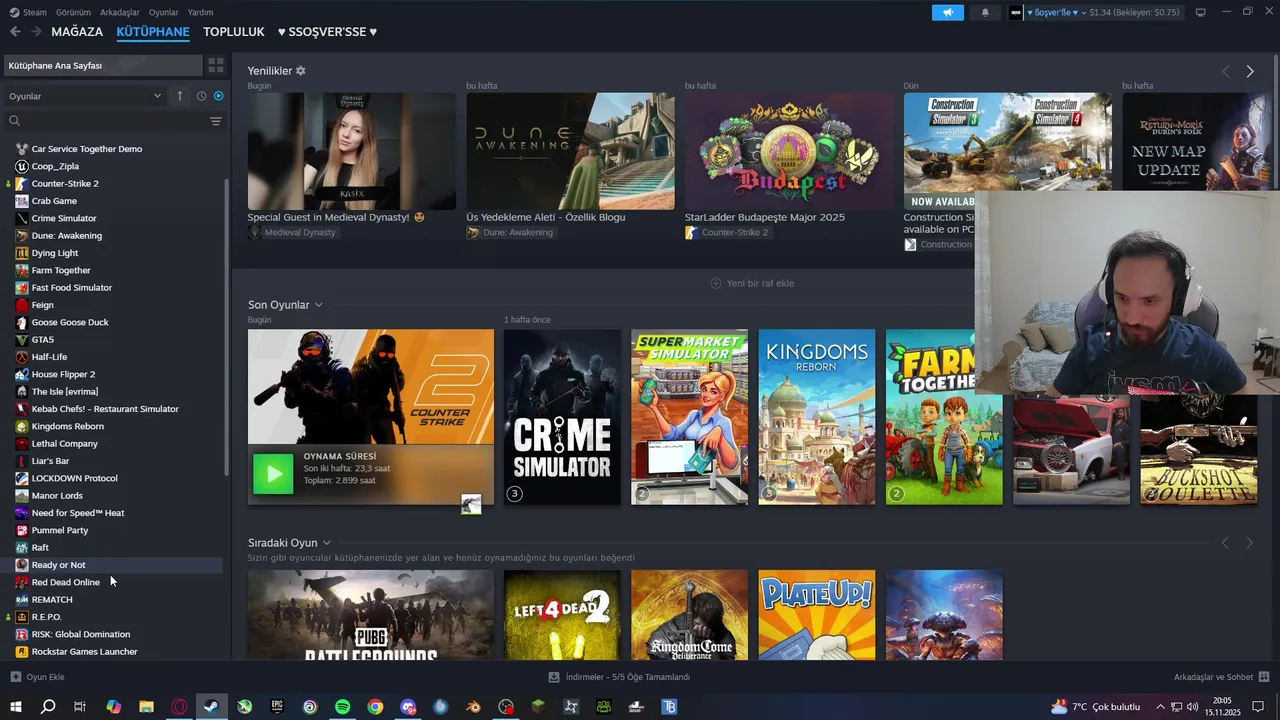Open Windows notification center icon
1280x720 pixels.
point(1259,707)
